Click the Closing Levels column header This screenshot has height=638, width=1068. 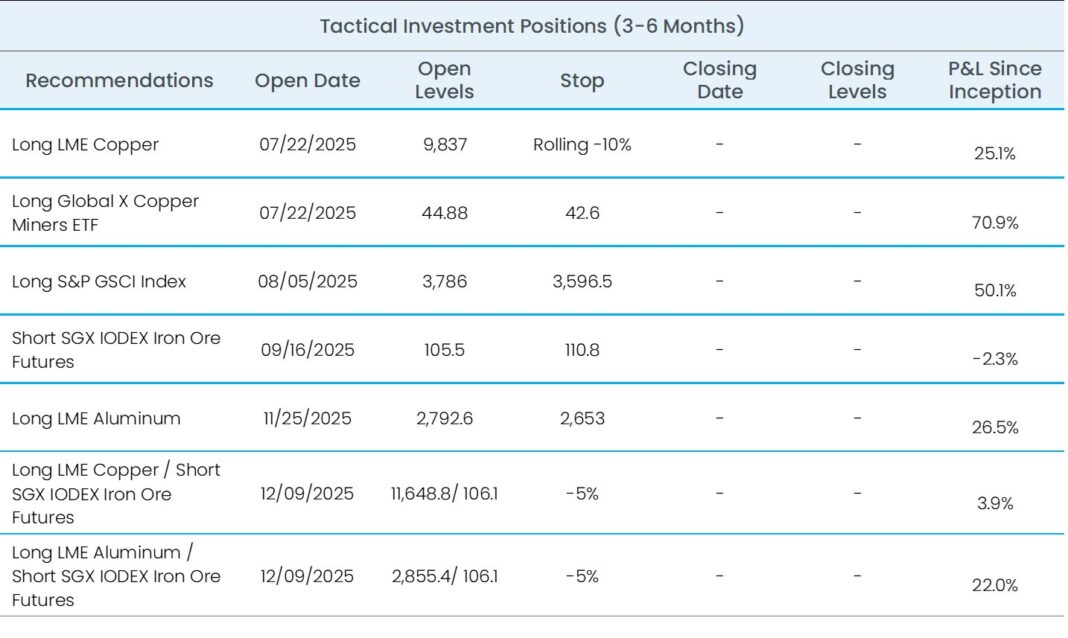(857, 81)
